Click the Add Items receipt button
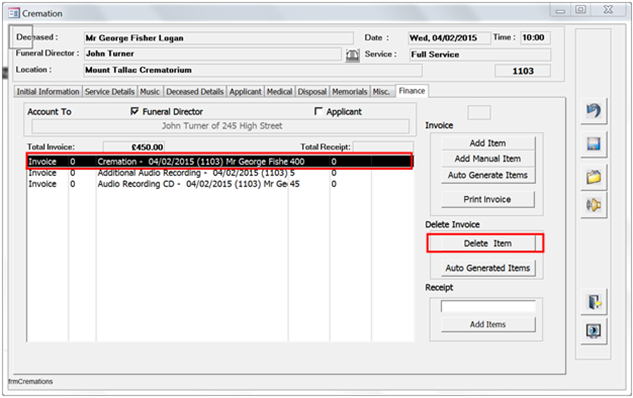 point(488,324)
